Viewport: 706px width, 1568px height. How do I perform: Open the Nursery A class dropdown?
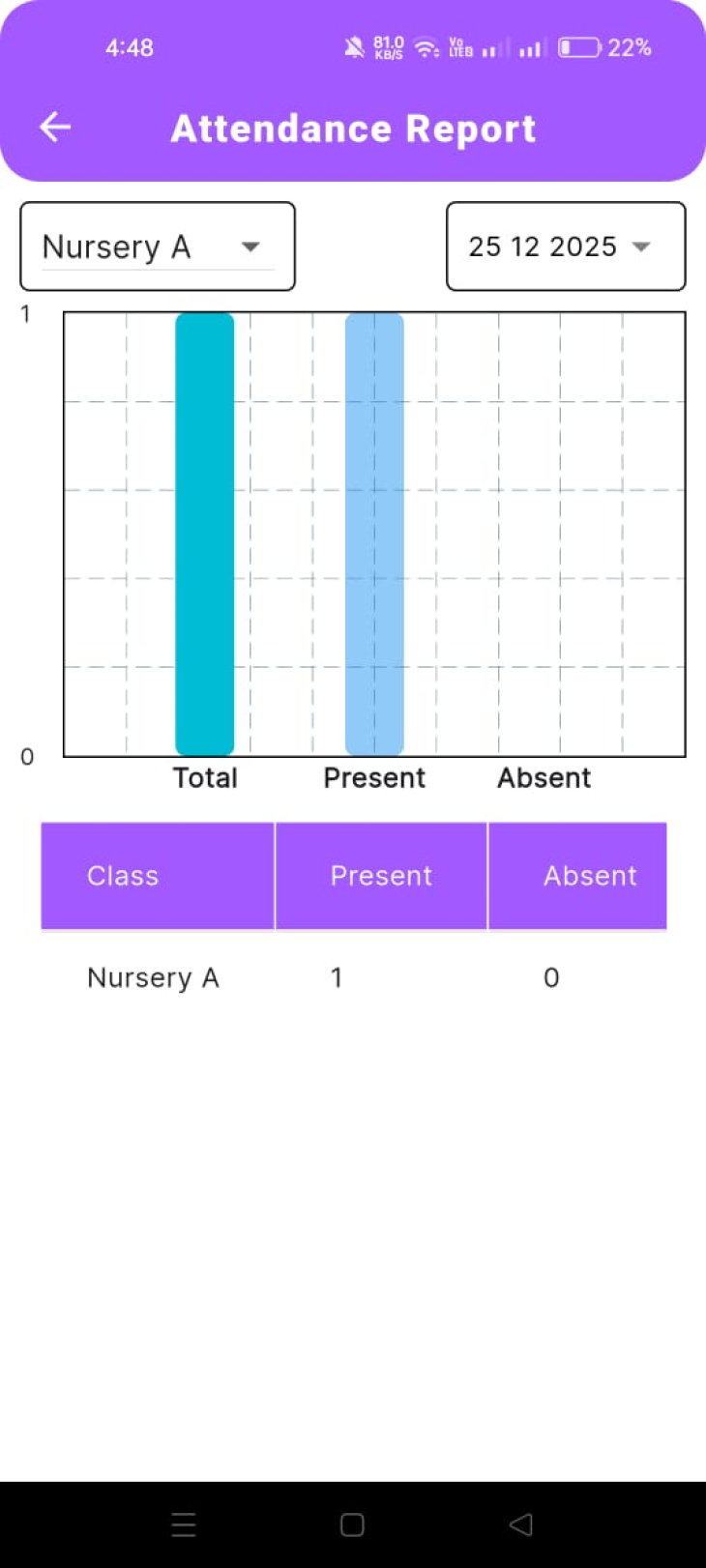click(158, 247)
